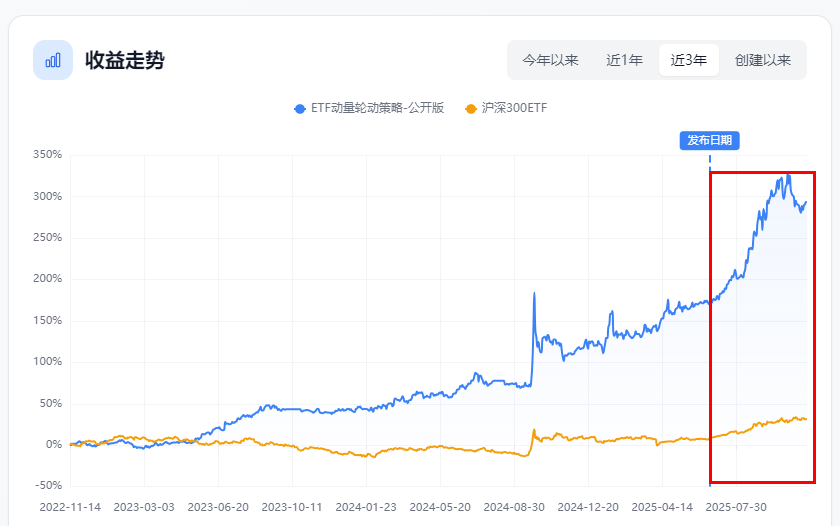The height and width of the screenshot is (526, 840).
Task: Click the 发布日期 marker label
Action: coord(710,140)
